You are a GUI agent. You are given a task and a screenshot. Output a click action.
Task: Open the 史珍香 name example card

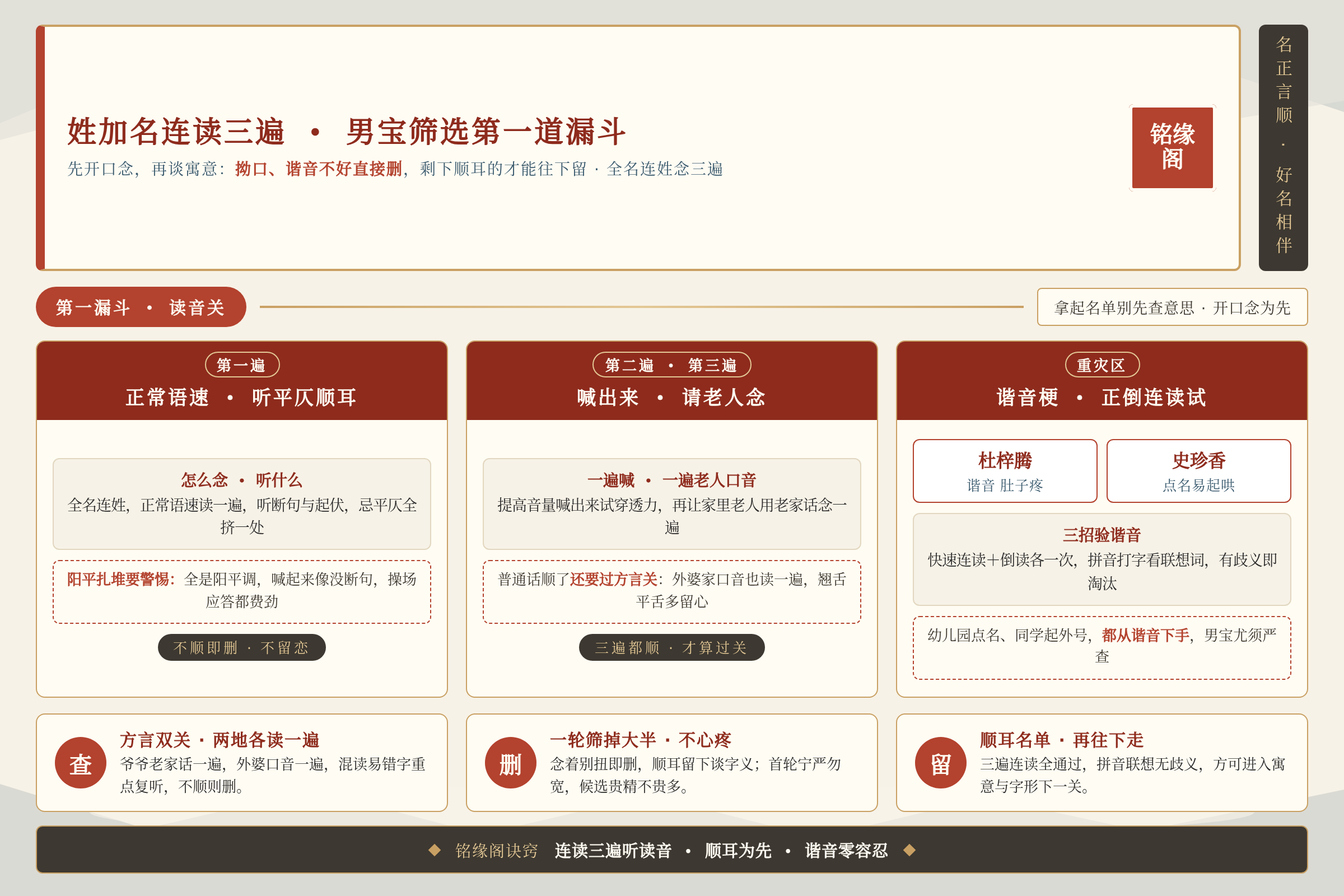(1198, 471)
